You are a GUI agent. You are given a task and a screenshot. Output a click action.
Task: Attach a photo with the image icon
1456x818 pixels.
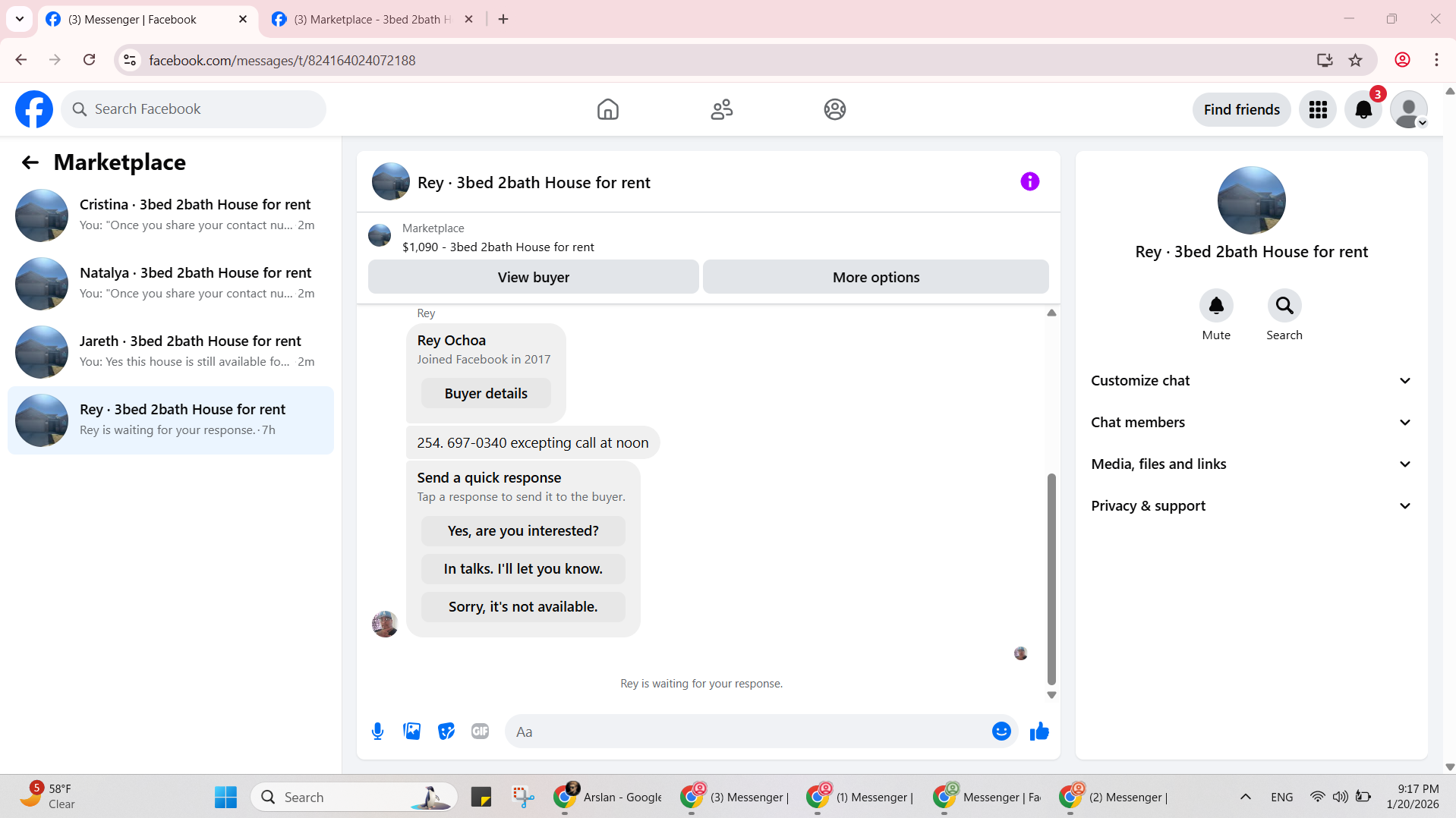[412, 731]
